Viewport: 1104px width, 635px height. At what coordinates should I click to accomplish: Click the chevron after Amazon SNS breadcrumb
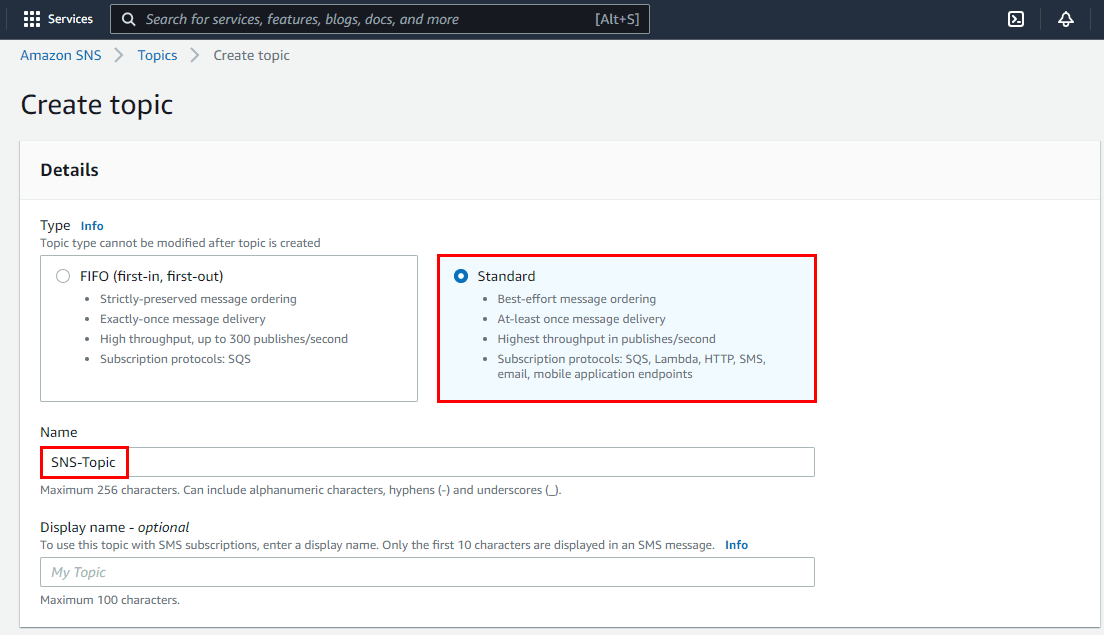point(119,56)
